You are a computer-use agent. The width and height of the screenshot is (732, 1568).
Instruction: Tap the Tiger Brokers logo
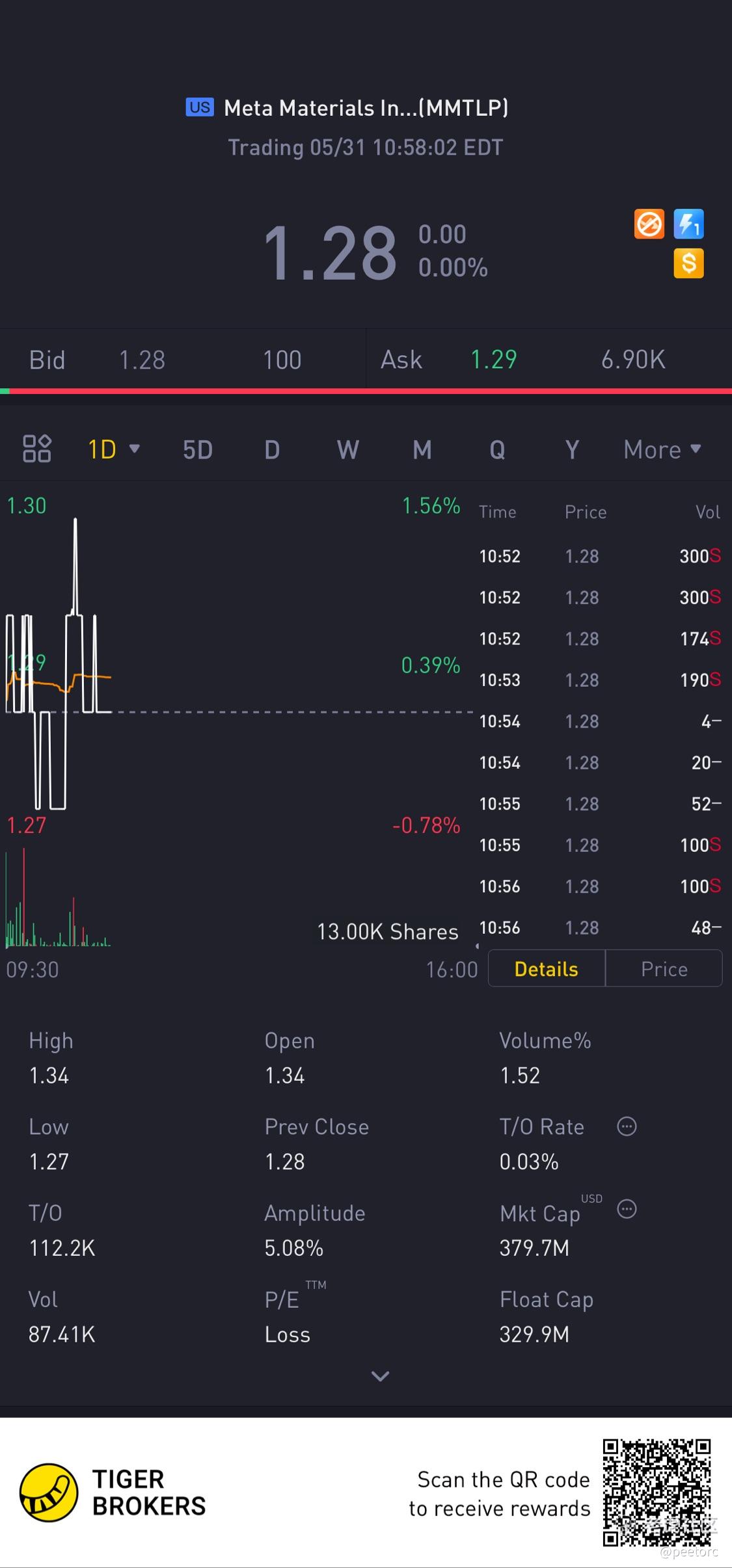[113, 1493]
